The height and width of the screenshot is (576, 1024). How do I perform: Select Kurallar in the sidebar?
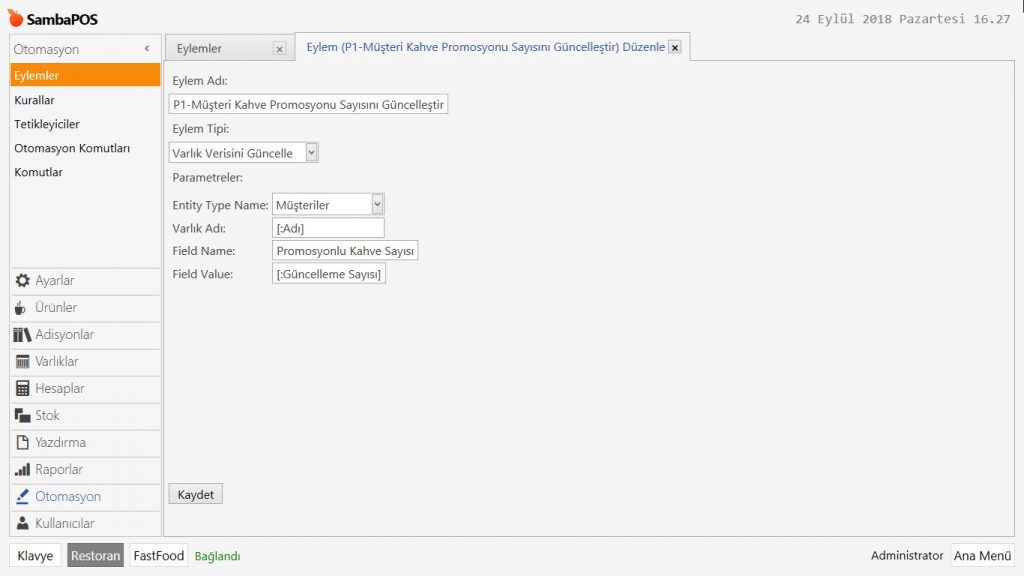pos(35,100)
